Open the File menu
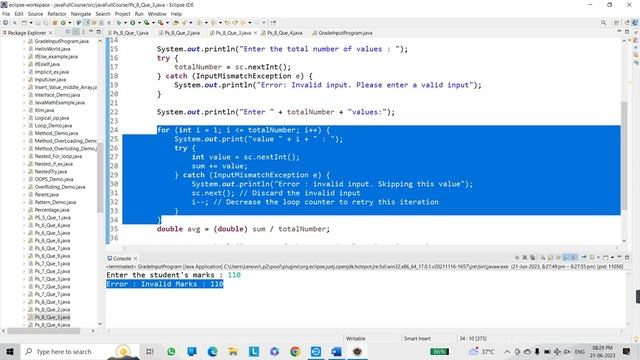Screen dimensions: 640x360 click(x=6, y=14)
